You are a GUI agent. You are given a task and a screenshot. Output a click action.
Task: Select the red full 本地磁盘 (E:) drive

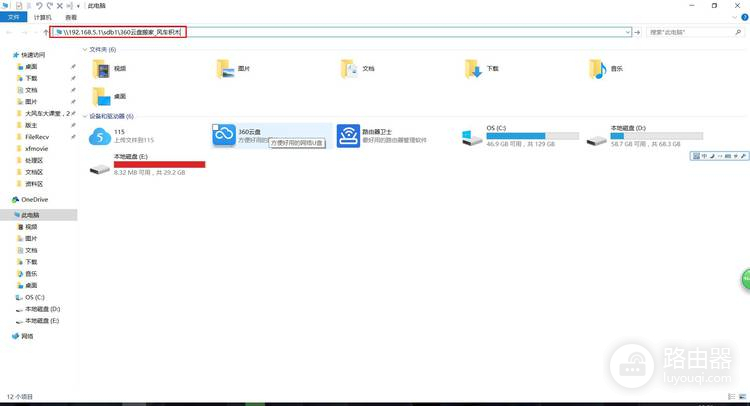(x=148, y=164)
